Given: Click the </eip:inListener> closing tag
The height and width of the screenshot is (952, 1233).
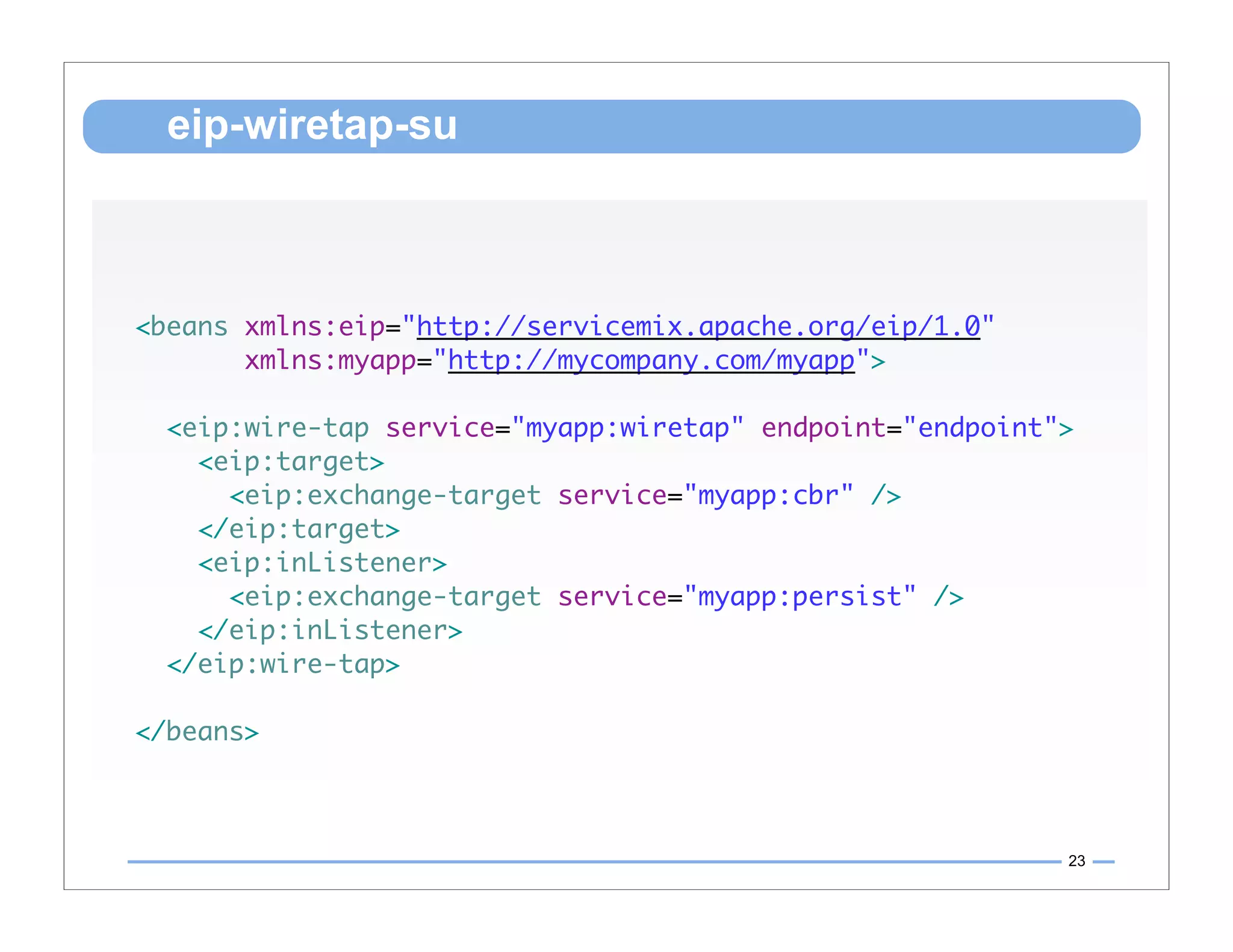Looking at the screenshot, I should [x=331, y=630].
